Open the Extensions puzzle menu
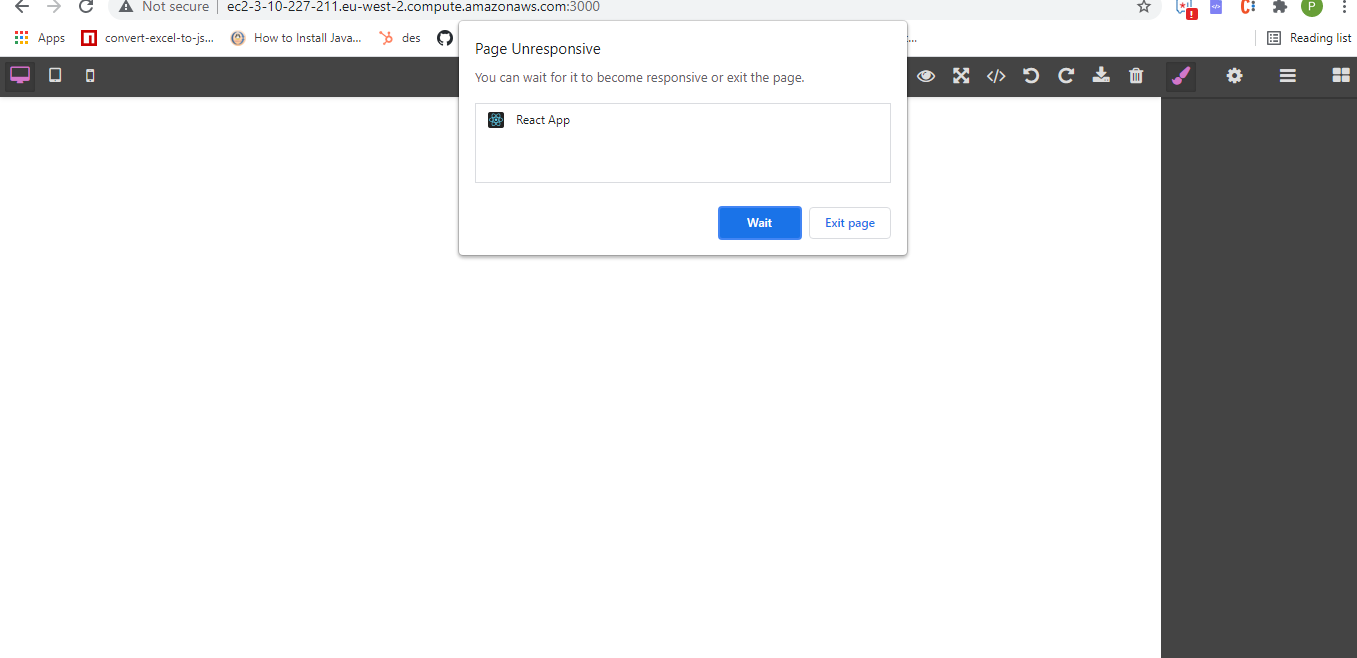Screen dimensions: 1357x658 click(1279, 7)
